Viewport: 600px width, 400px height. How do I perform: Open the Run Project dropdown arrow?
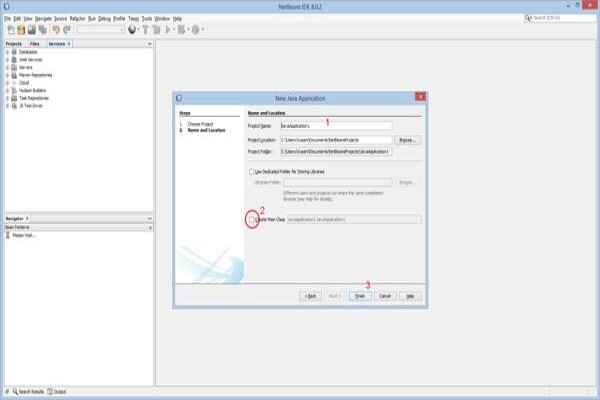[174, 29]
